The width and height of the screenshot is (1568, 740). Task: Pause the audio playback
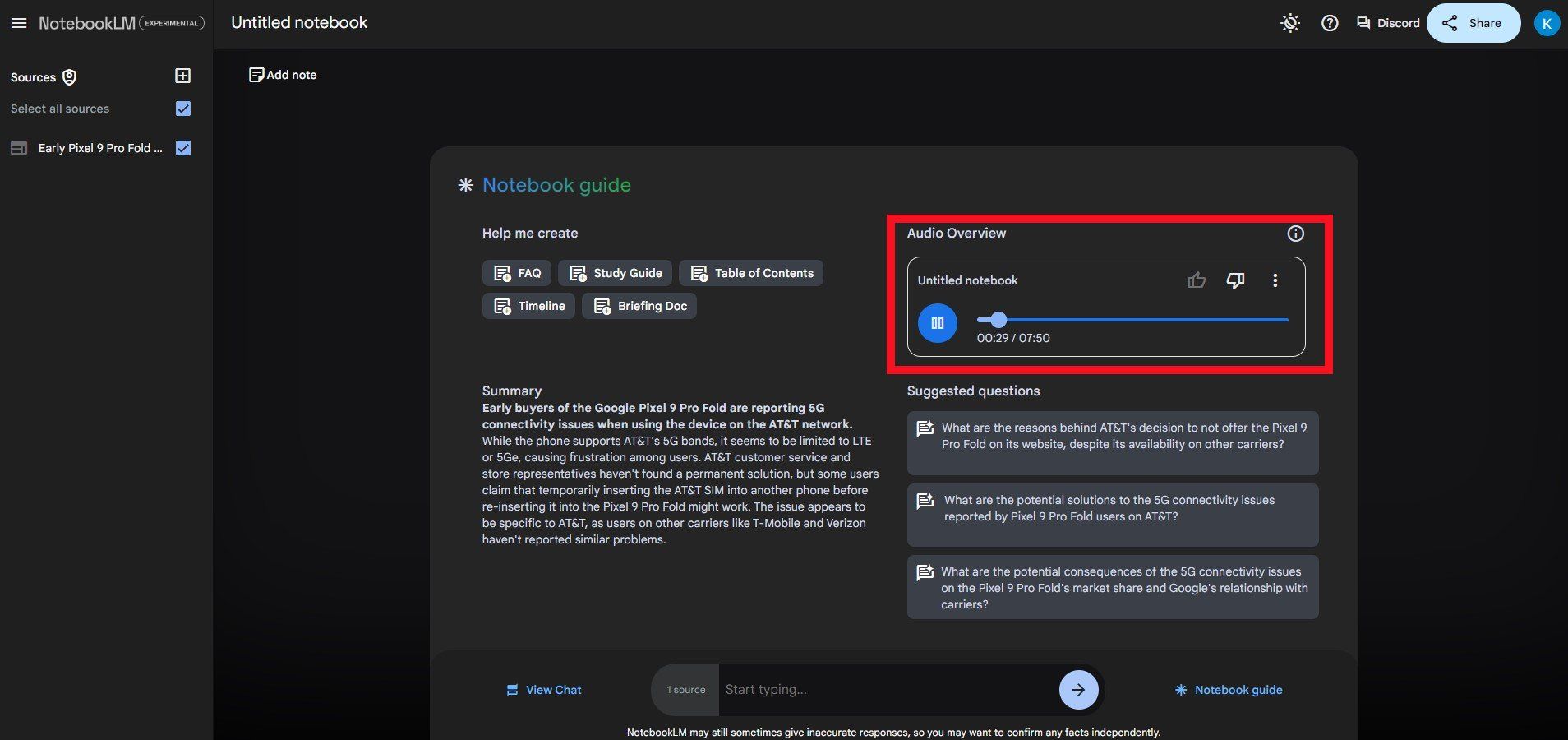tap(937, 322)
